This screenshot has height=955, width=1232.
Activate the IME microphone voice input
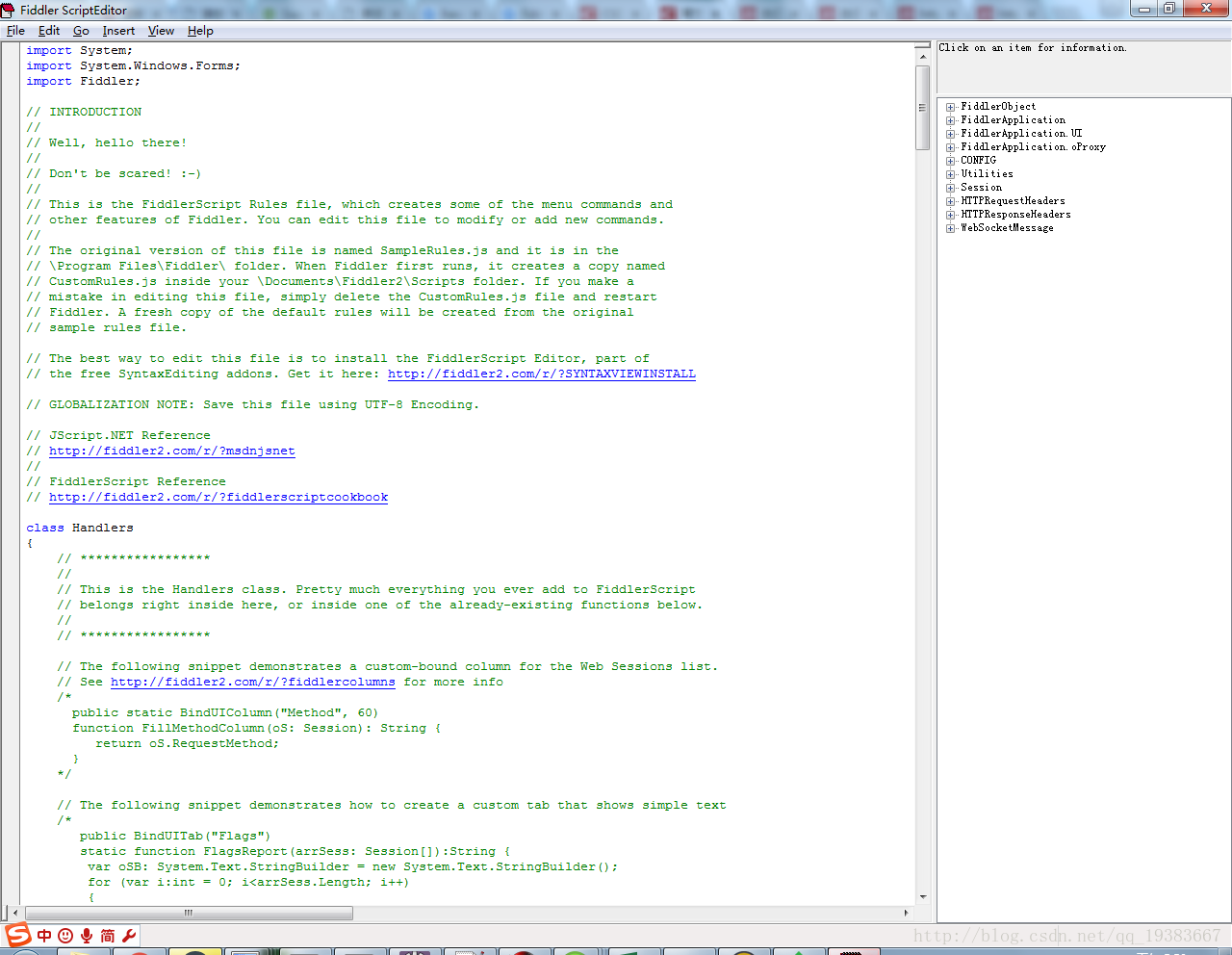pos(87,936)
